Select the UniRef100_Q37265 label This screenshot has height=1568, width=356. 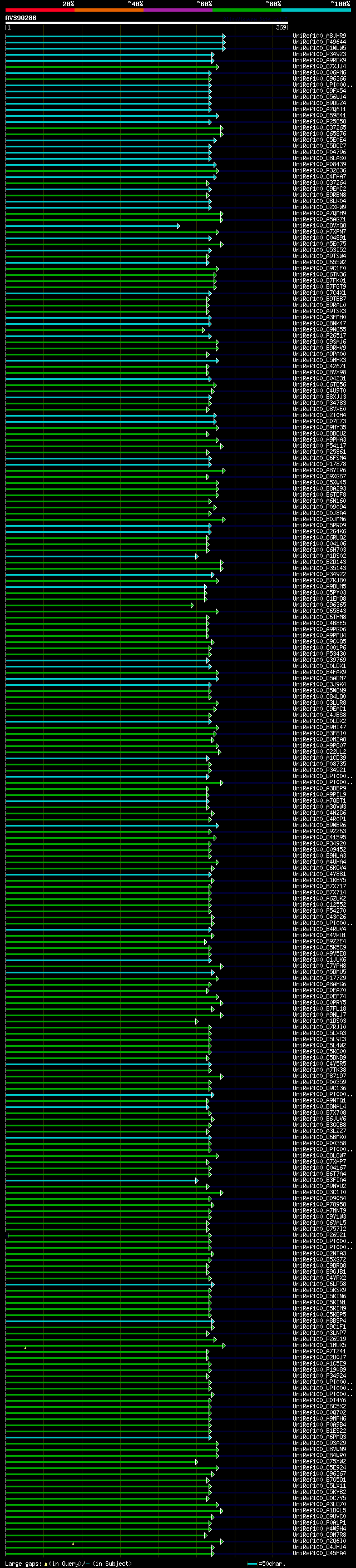(319, 128)
